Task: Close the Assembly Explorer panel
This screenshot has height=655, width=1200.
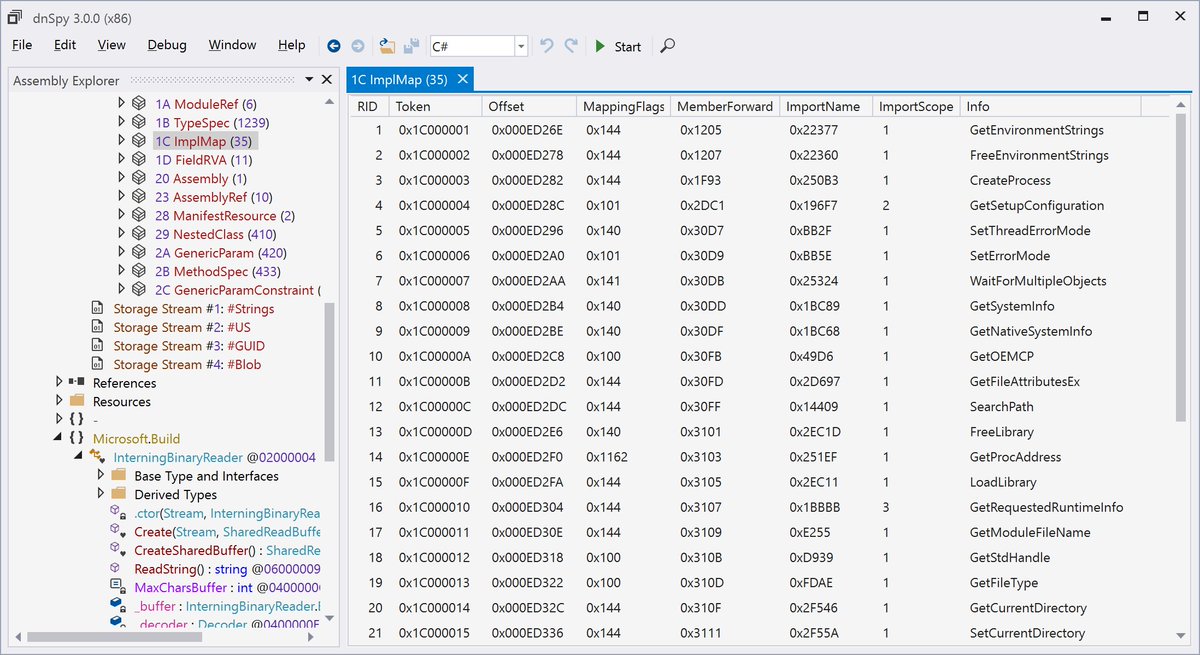Action: coord(326,80)
